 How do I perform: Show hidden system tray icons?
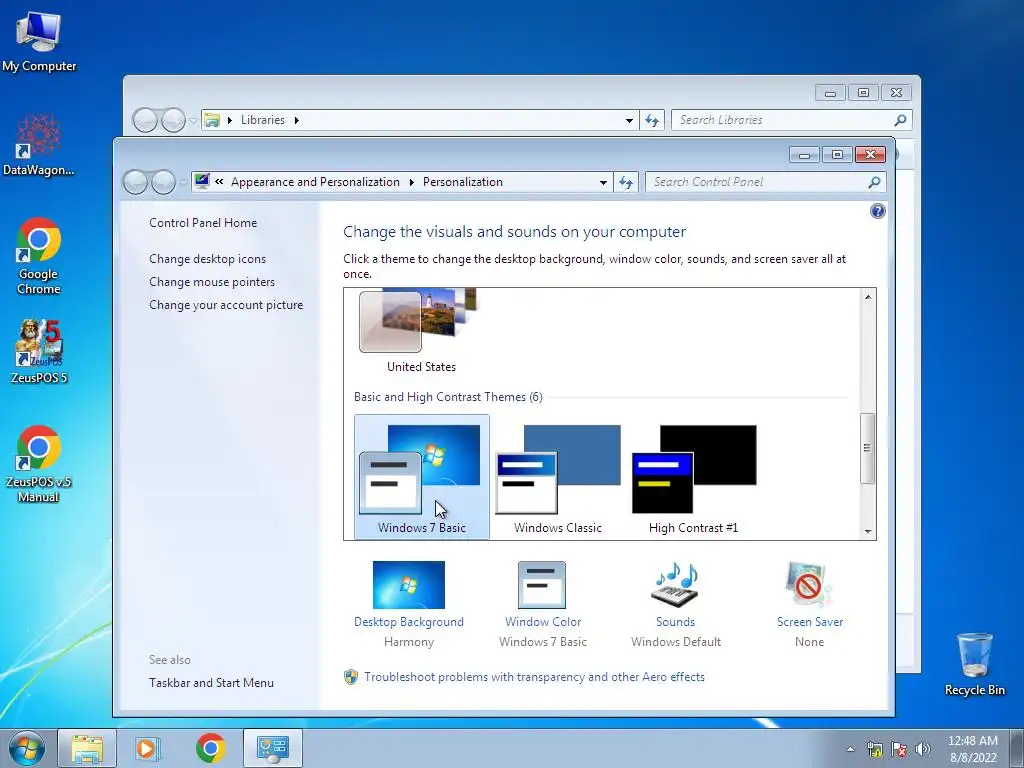click(850, 749)
